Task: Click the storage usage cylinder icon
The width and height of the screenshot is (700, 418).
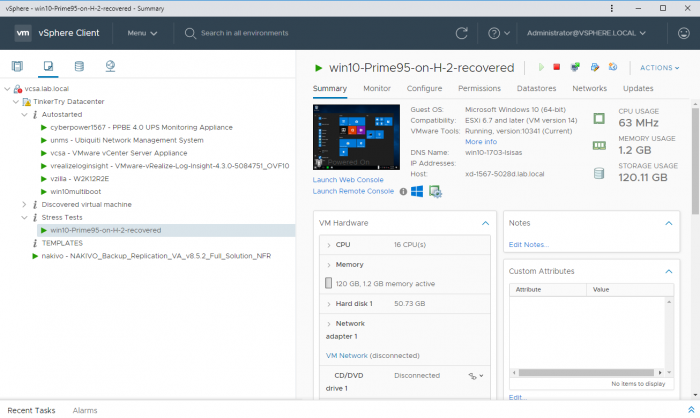Action: (599, 173)
